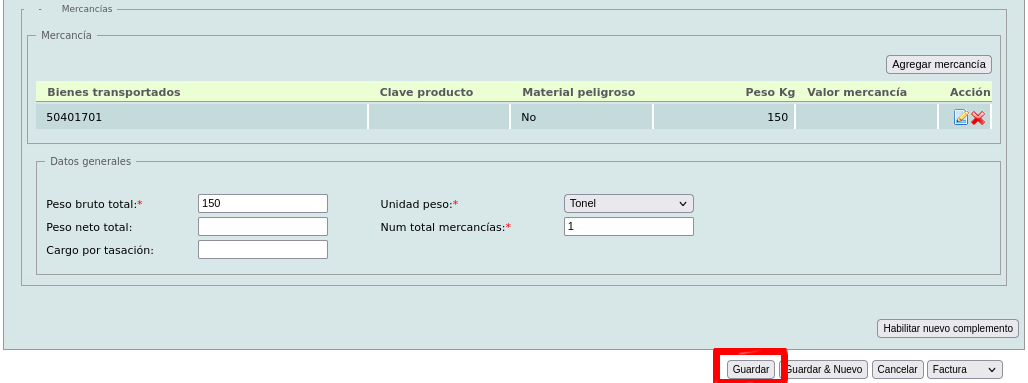
Task: Collapse the Mercancías section
Action: [40, 9]
